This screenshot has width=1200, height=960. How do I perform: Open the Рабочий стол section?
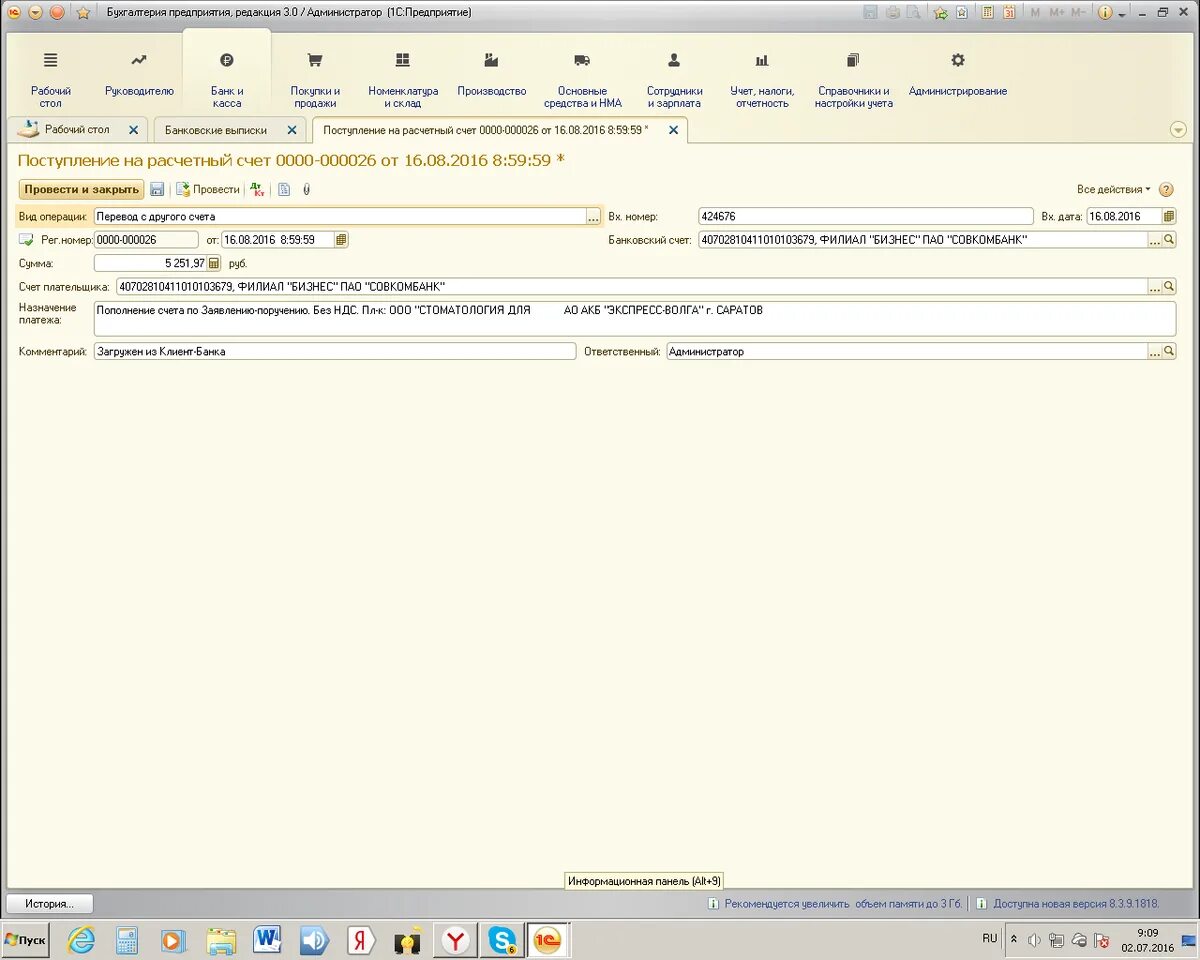pos(51,79)
